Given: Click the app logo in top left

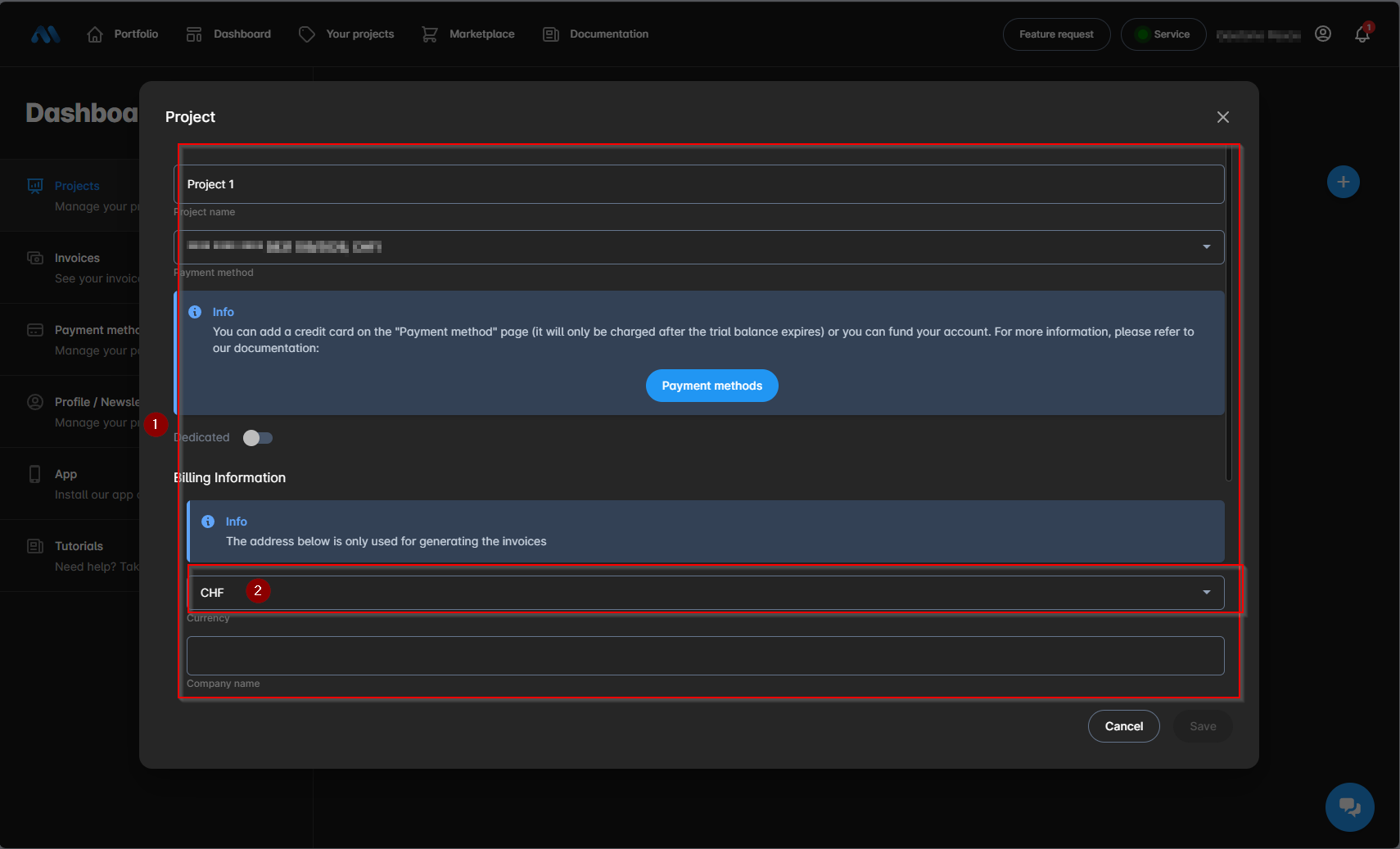Looking at the screenshot, I should point(46,34).
